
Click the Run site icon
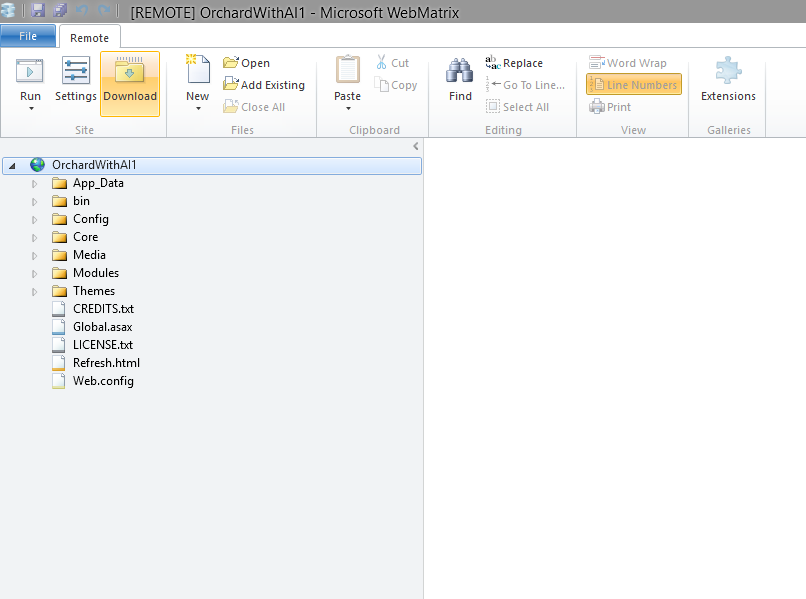[30, 71]
